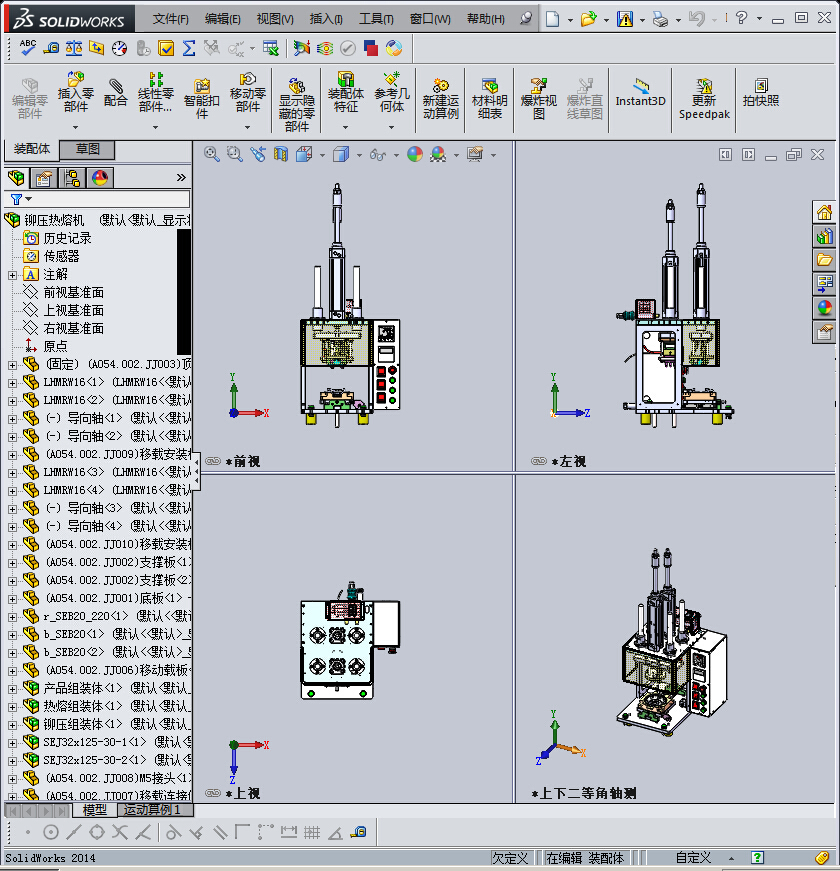Expand 产品组装体<1> tree node

pyautogui.click(x=12, y=689)
